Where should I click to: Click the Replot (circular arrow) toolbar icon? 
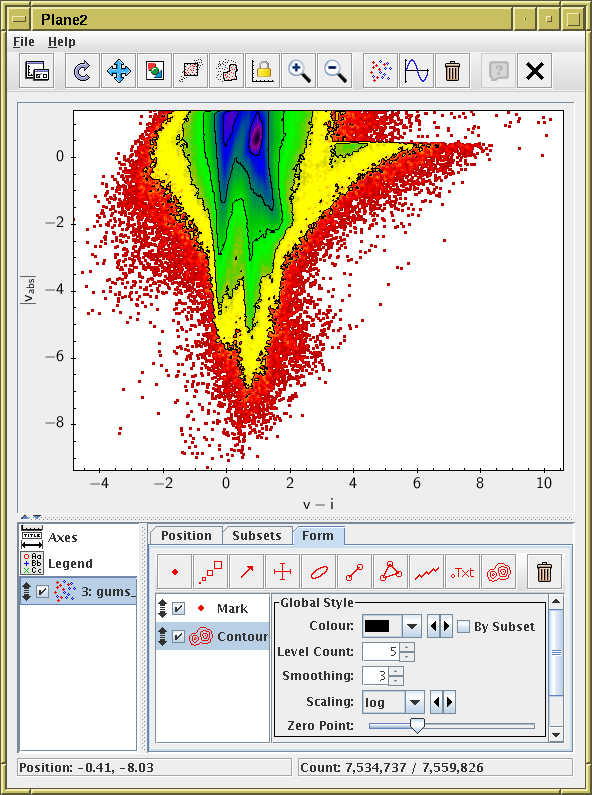point(82,71)
